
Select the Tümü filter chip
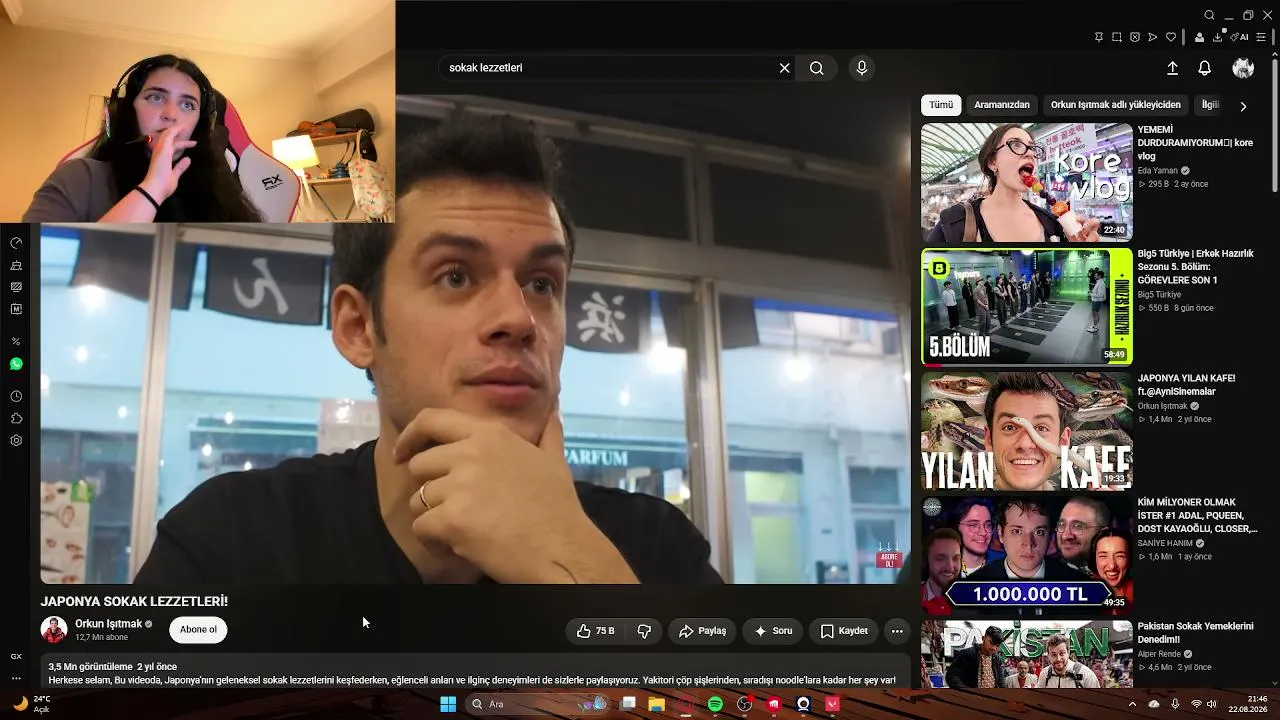click(x=941, y=105)
